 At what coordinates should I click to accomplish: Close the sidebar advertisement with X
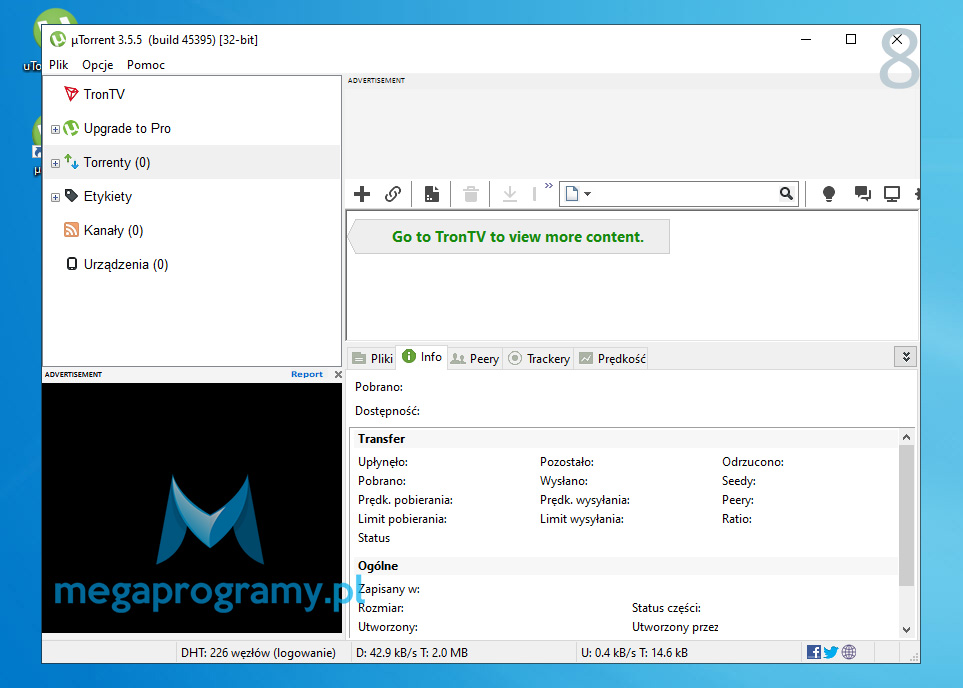click(x=338, y=374)
